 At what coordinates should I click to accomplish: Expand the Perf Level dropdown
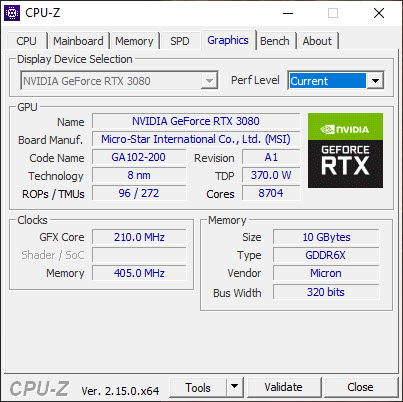[375, 81]
